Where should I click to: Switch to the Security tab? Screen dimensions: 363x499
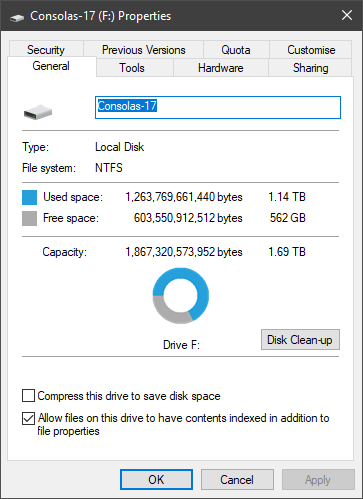pos(46,50)
